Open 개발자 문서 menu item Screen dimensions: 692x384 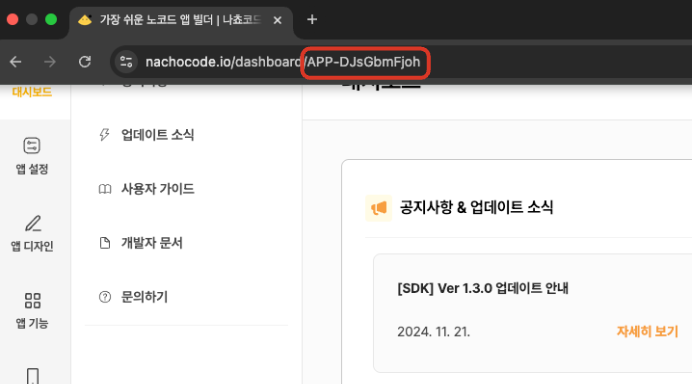pyautogui.click(x=152, y=243)
